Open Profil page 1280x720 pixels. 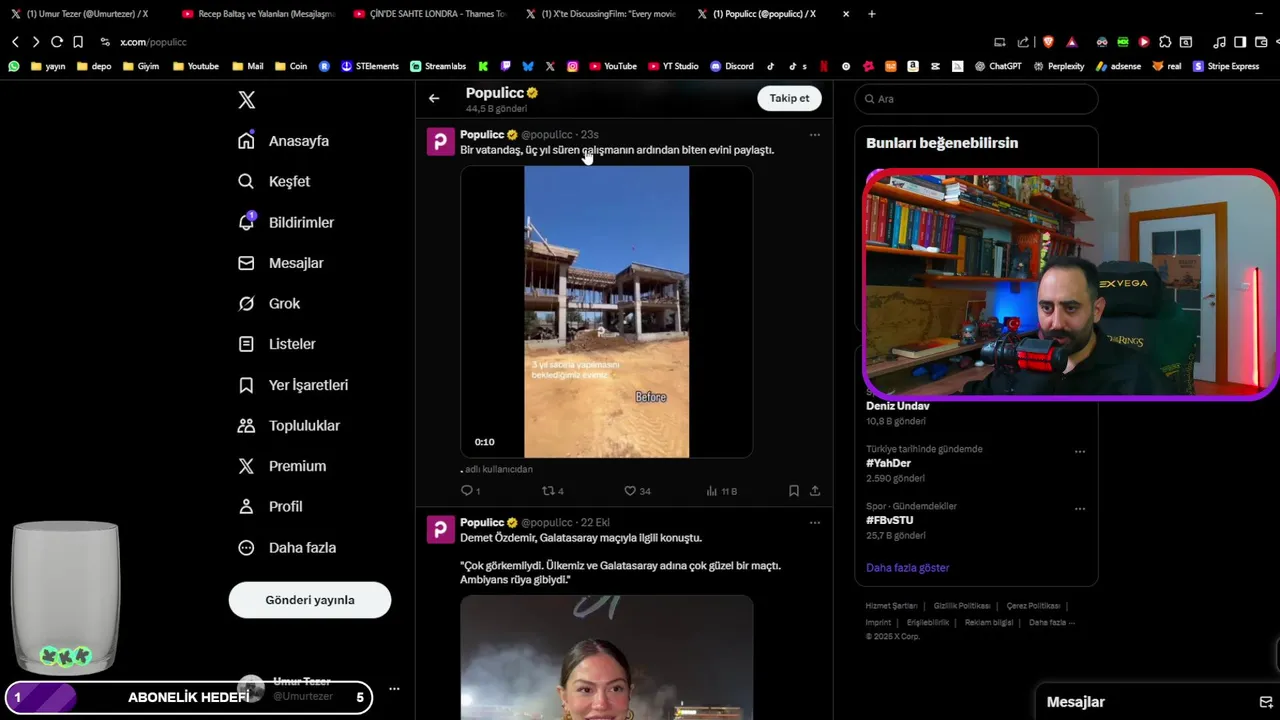(x=269, y=506)
